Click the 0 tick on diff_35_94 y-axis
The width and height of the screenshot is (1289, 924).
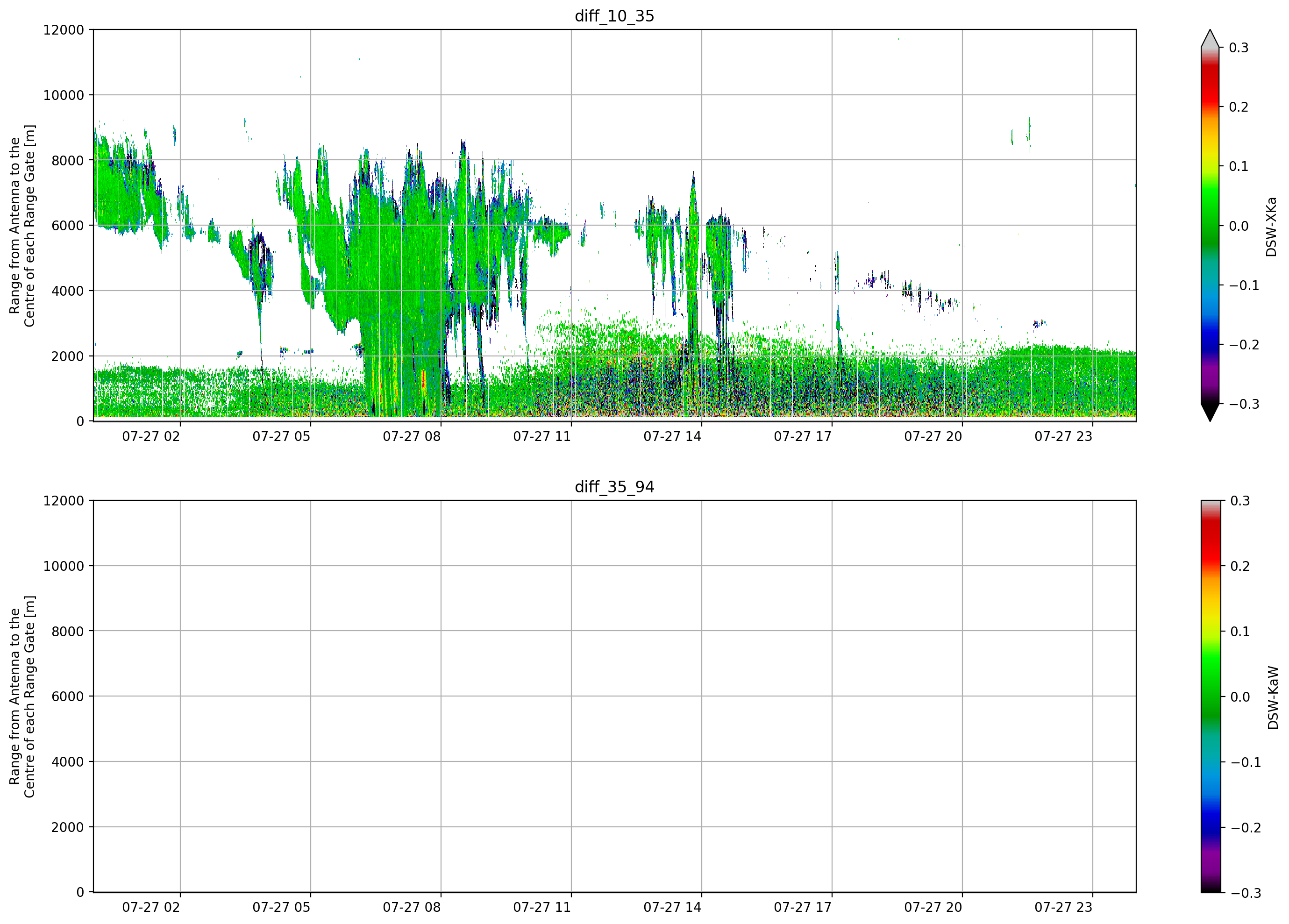(80, 892)
